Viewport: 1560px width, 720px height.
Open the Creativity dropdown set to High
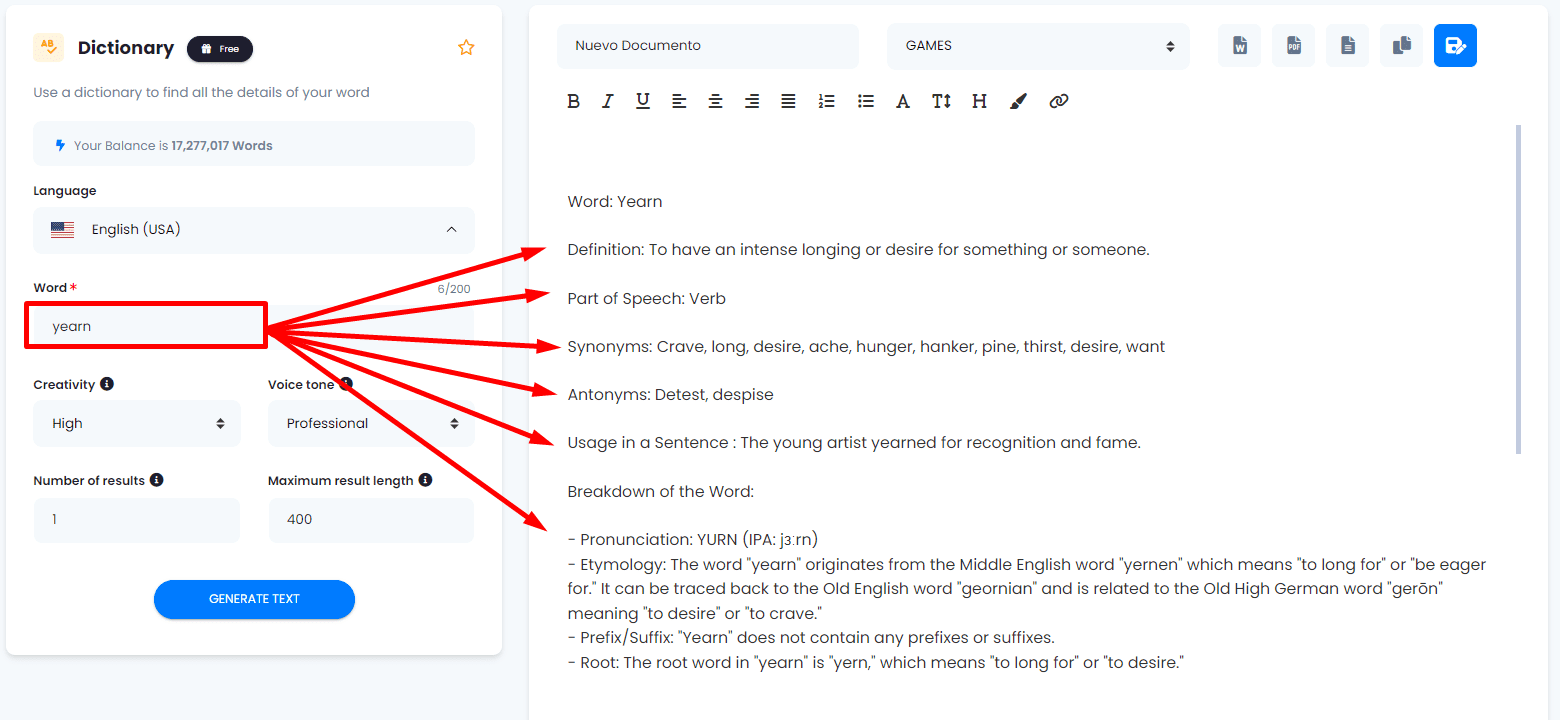(x=137, y=423)
